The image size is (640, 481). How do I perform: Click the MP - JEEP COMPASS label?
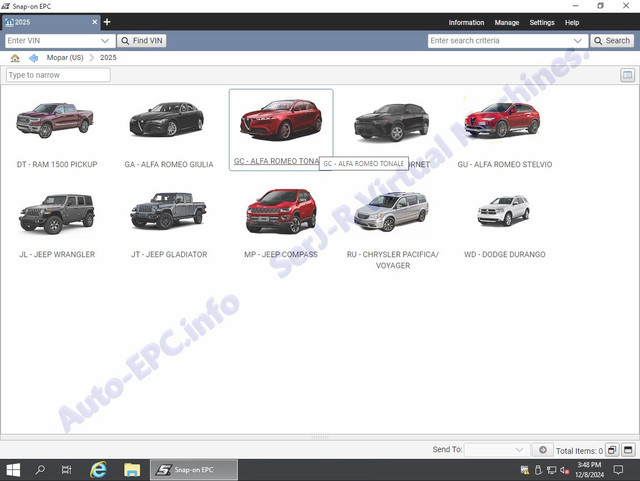281,254
